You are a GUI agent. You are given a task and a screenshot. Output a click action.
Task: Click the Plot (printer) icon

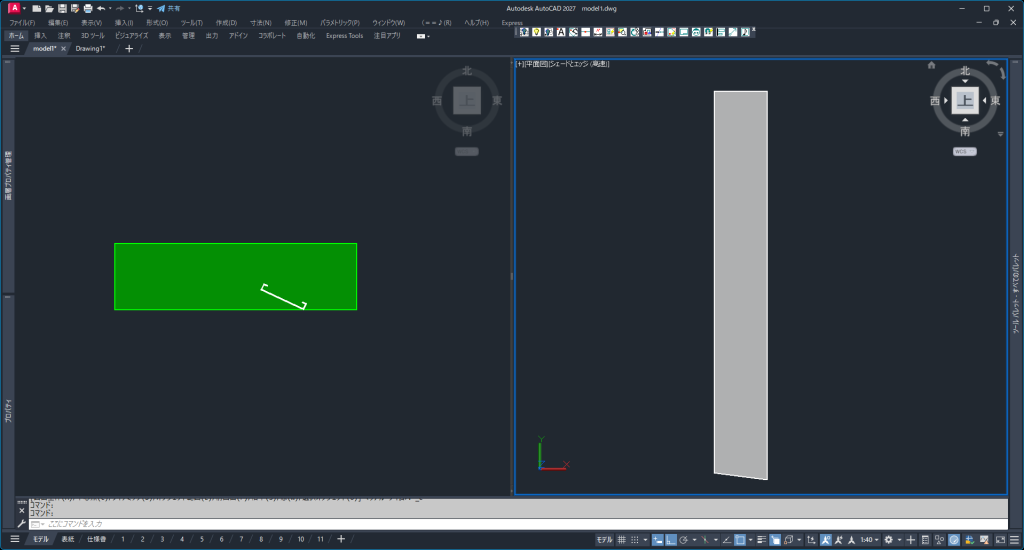click(x=88, y=8)
